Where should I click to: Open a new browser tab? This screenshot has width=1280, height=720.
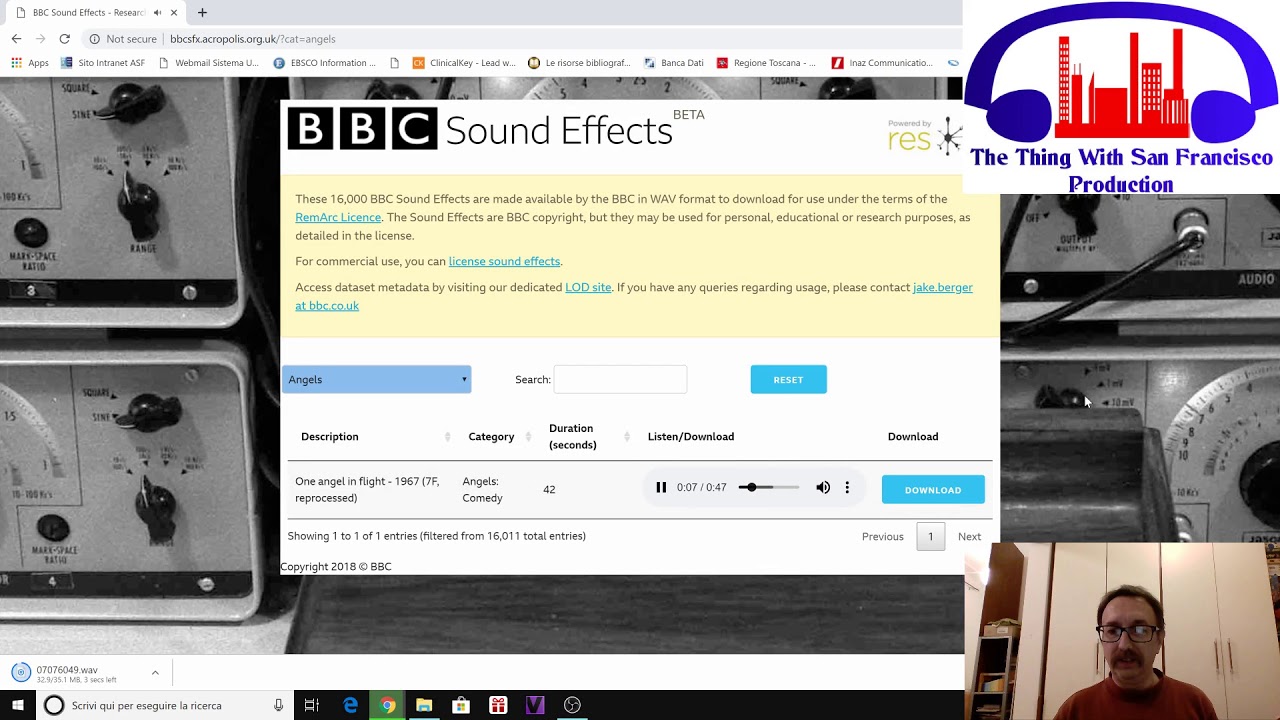coord(202,13)
